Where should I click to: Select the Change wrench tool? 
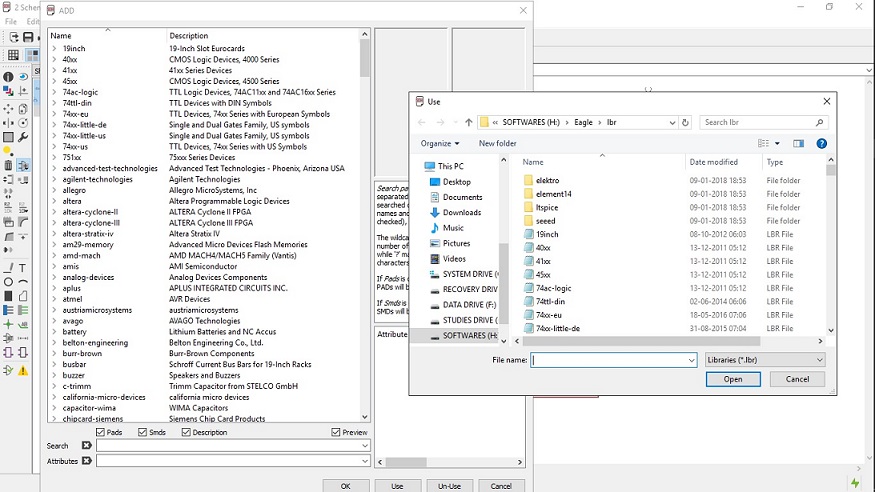coord(23,137)
